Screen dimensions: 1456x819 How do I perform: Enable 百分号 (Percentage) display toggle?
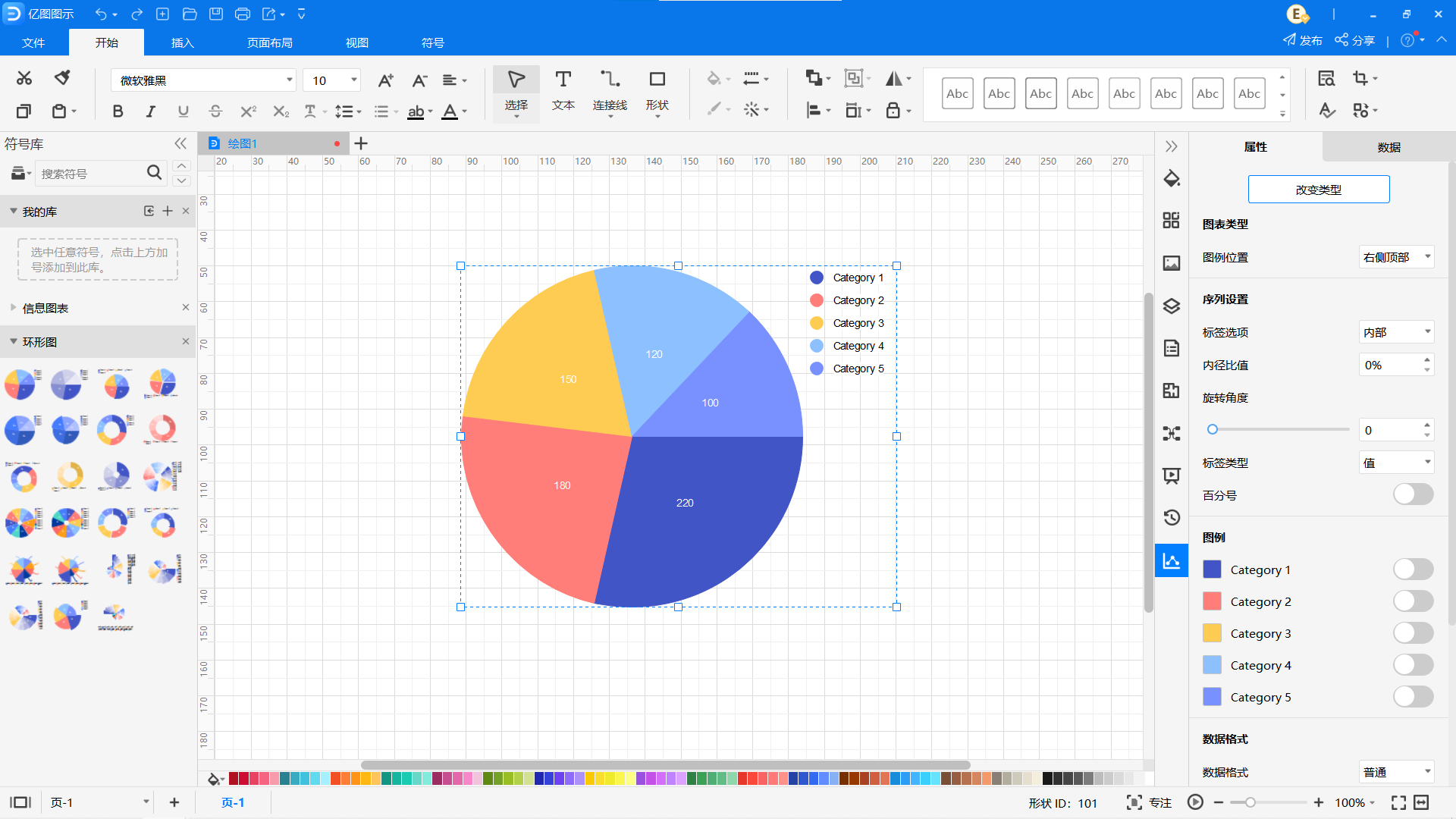pos(1415,494)
